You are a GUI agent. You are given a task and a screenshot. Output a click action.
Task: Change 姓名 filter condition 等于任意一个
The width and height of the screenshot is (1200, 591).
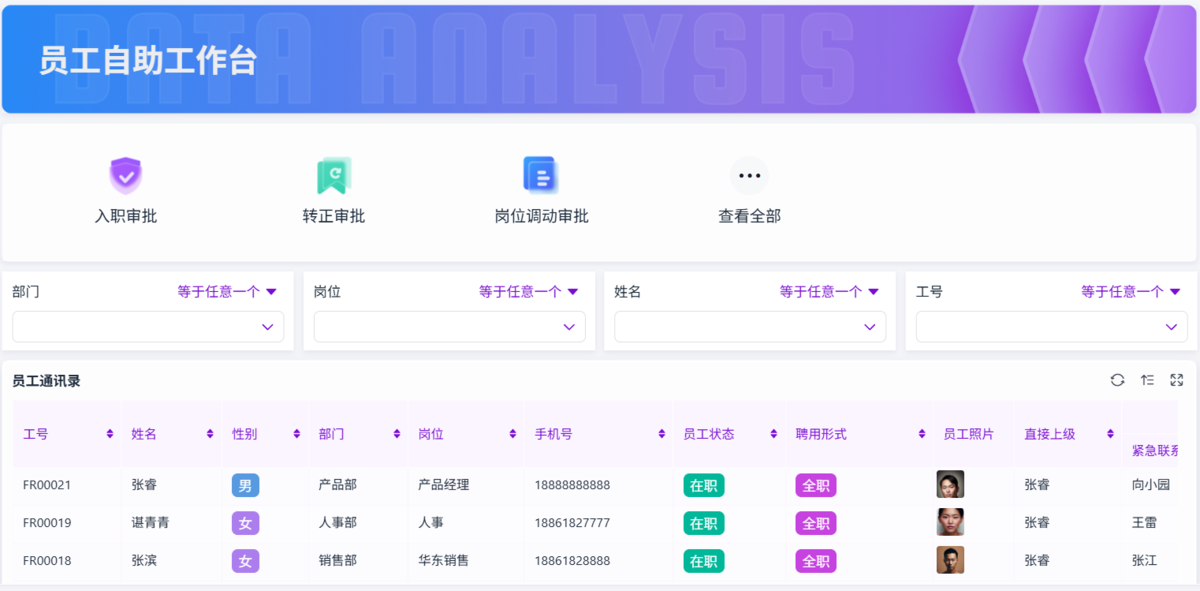(829, 292)
